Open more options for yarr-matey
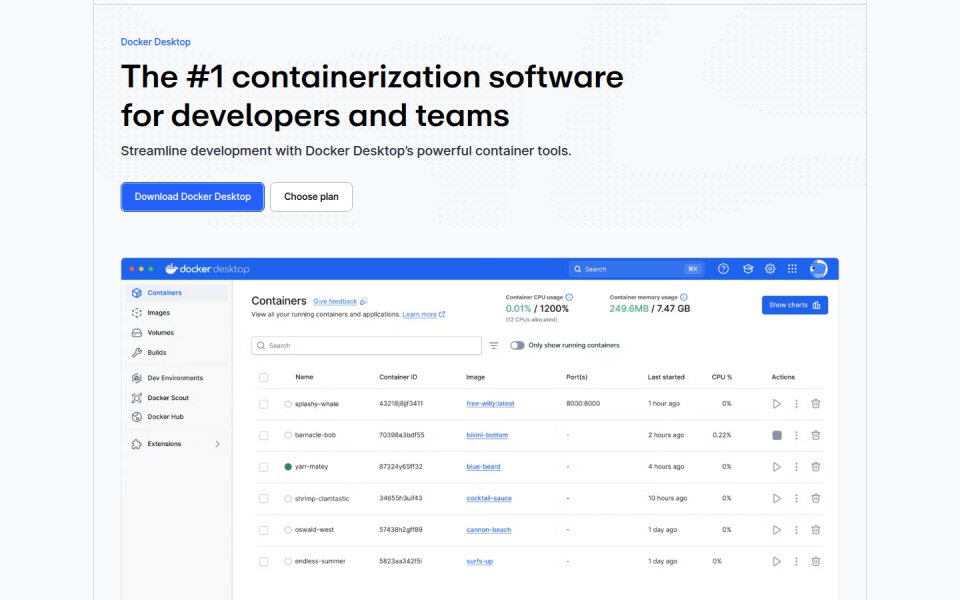The image size is (960, 600). (x=796, y=467)
